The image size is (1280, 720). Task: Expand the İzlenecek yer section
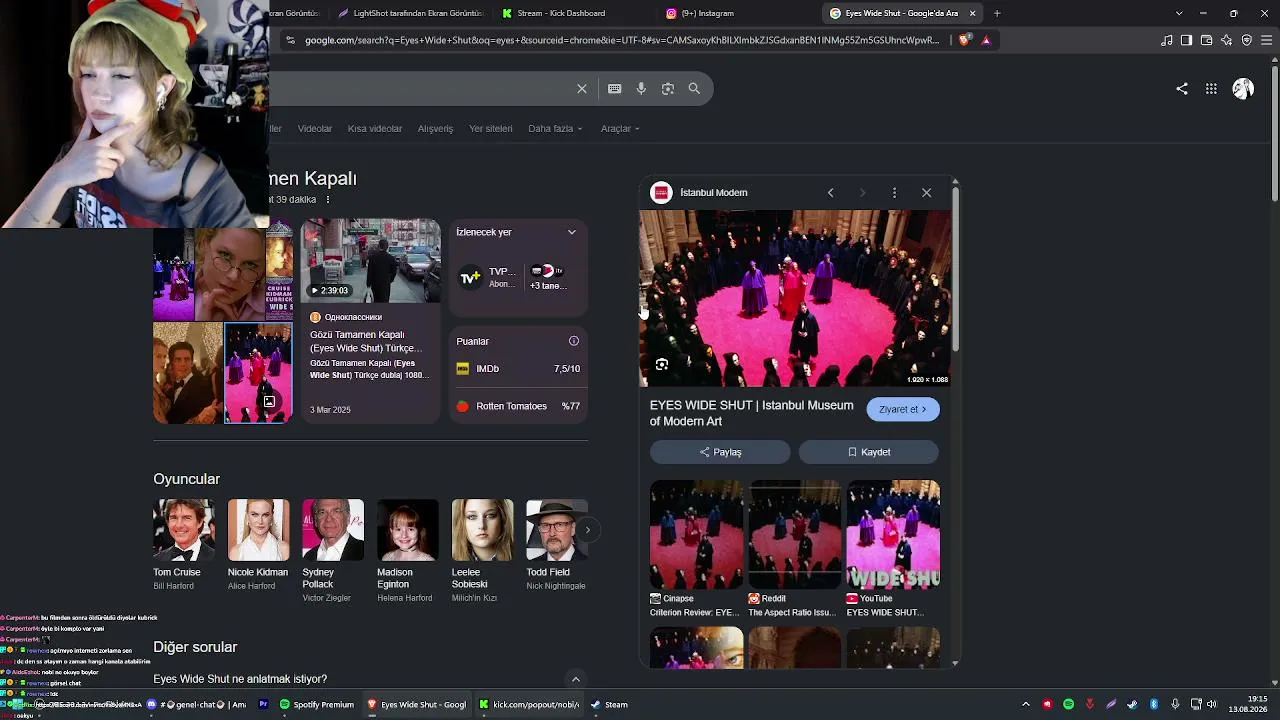[x=572, y=232]
